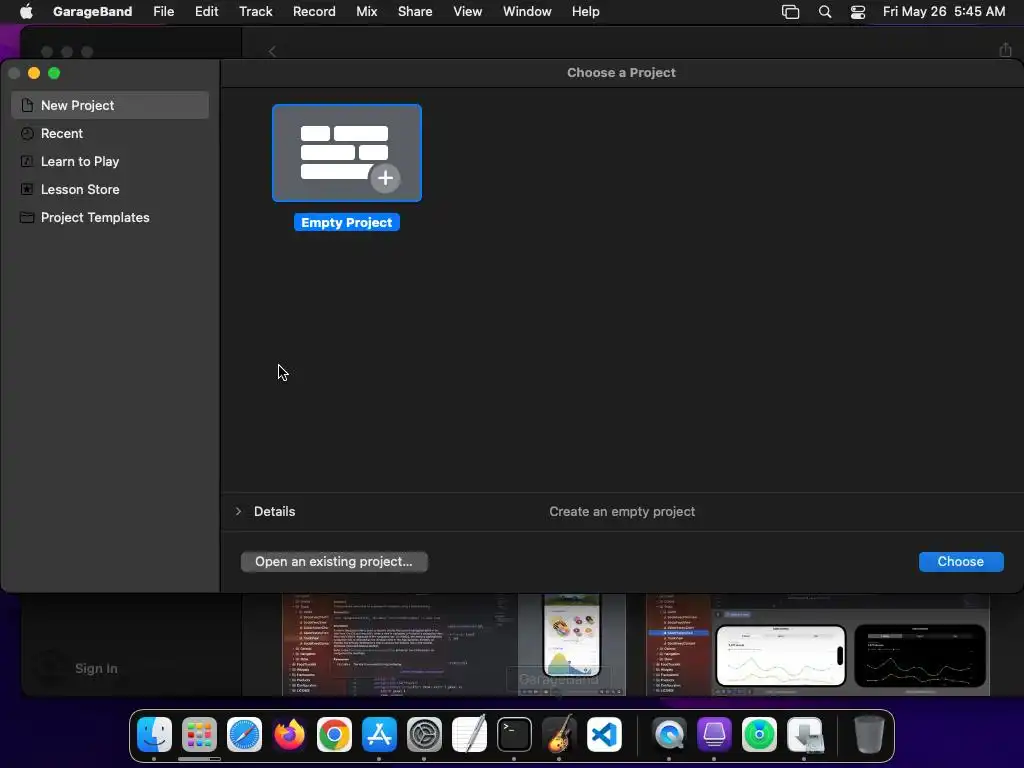Zoom the Choose a Project window (green)
Viewport: 1024px width, 768px height.
tap(54, 73)
